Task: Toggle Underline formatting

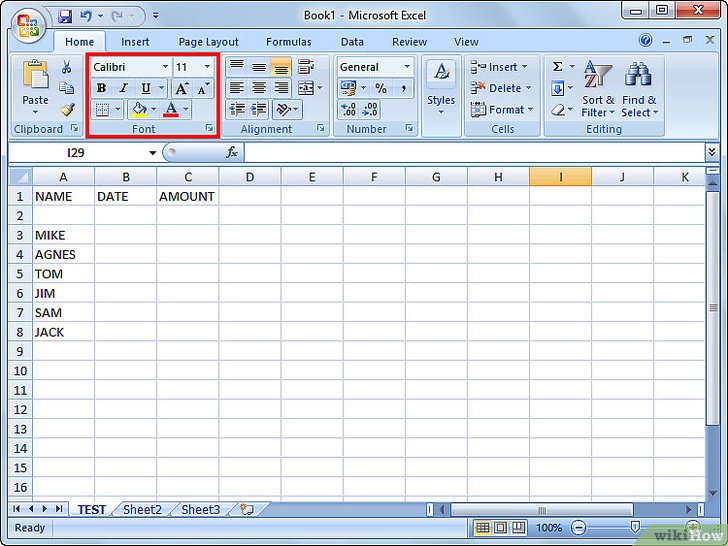Action: coord(145,88)
